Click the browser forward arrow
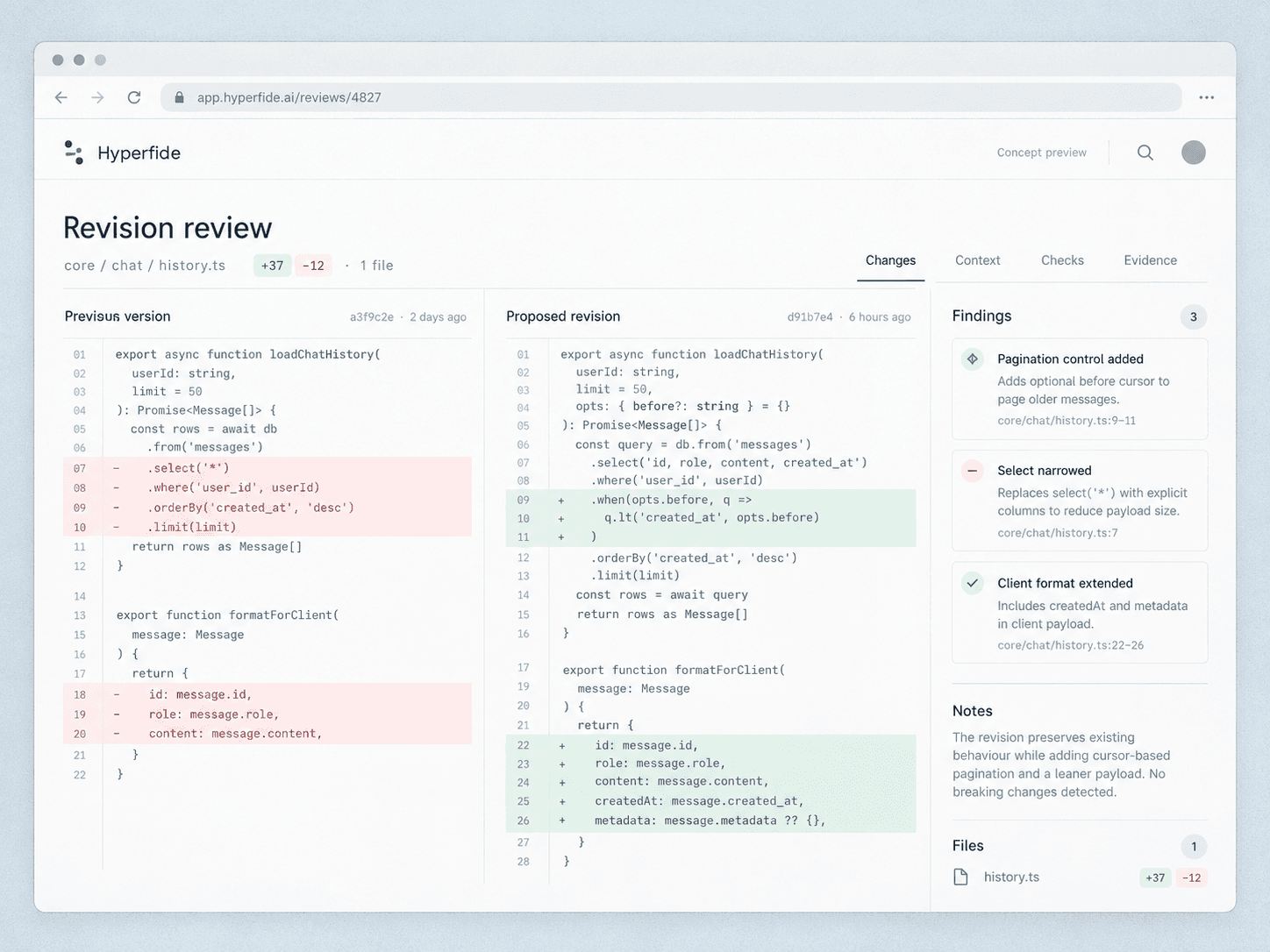Viewport: 1270px width, 952px height. tap(97, 97)
